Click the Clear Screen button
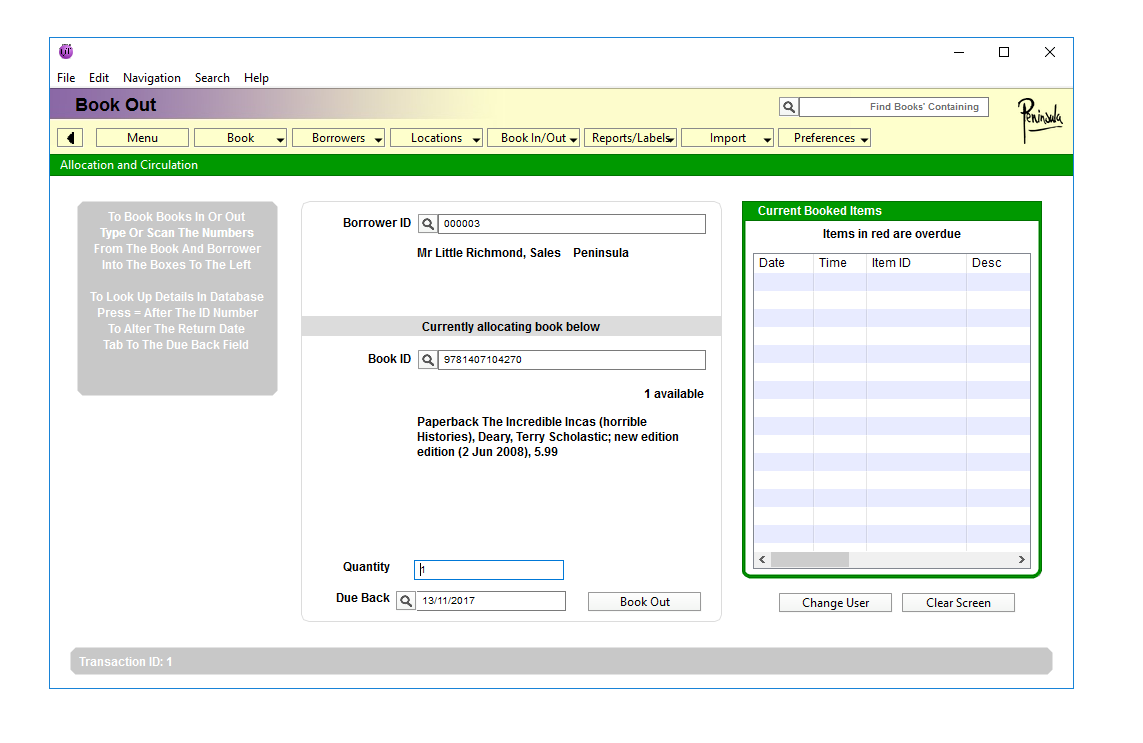The width and height of the screenshot is (1143, 743). pyautogui.click(x=958, y=603)
